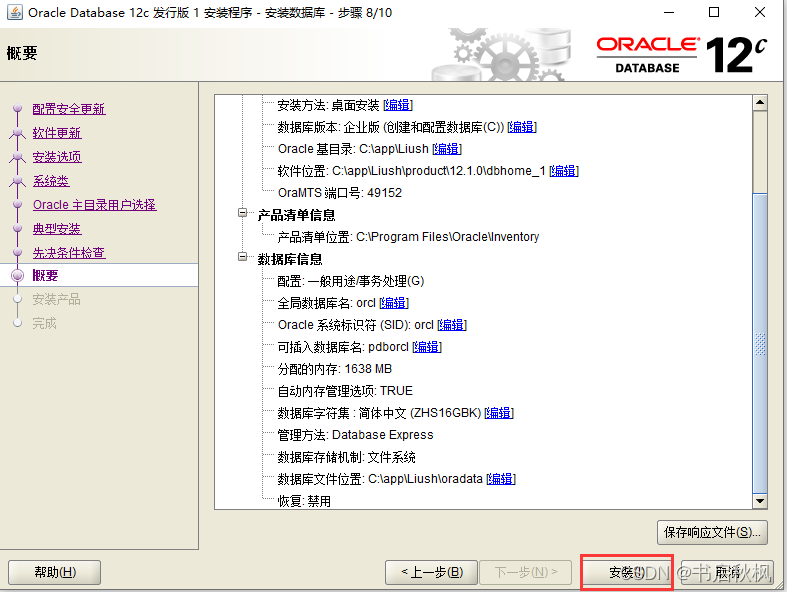Edit the Oracle 基目录 path
Image resolution: width=787 pixels, height=592 pixels.
pos(447,149)
